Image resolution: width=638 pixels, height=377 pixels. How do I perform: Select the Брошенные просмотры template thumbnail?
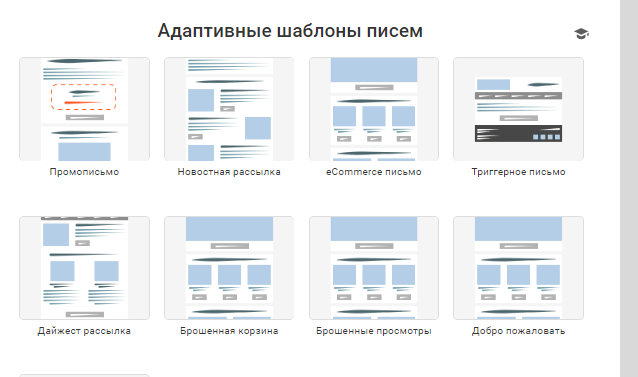pyautogui.click(x=374, y=268)
